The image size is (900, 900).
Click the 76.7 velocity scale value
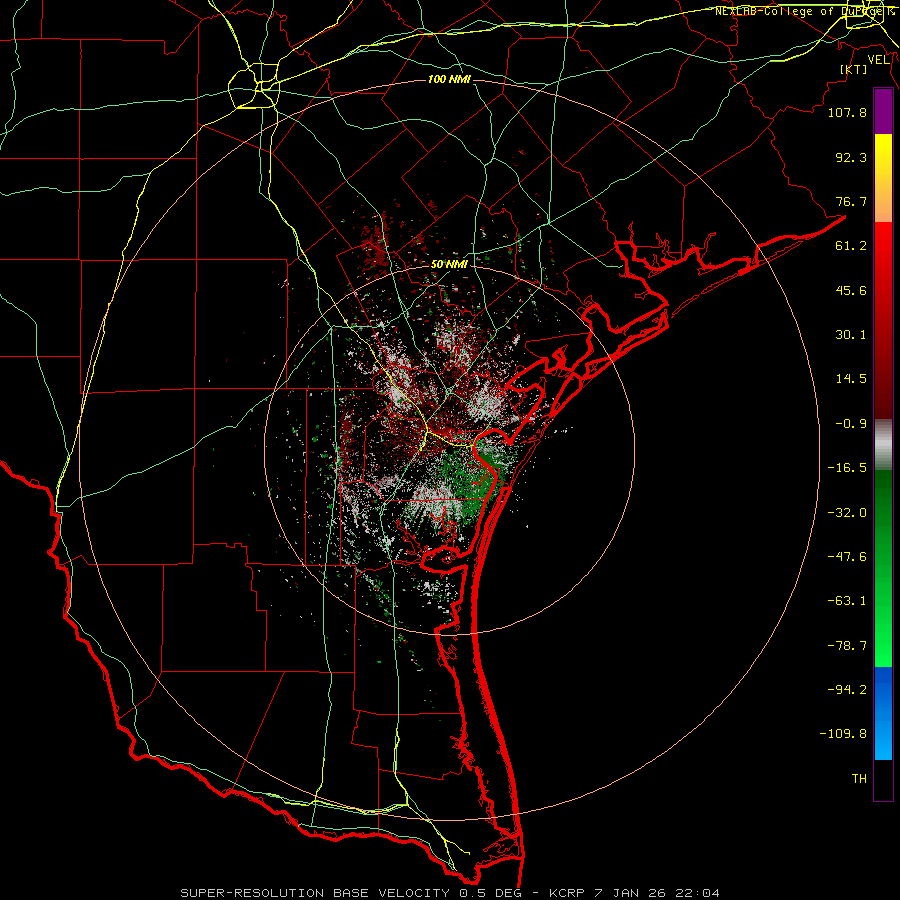pyautogui.click(x=851, y=201)
